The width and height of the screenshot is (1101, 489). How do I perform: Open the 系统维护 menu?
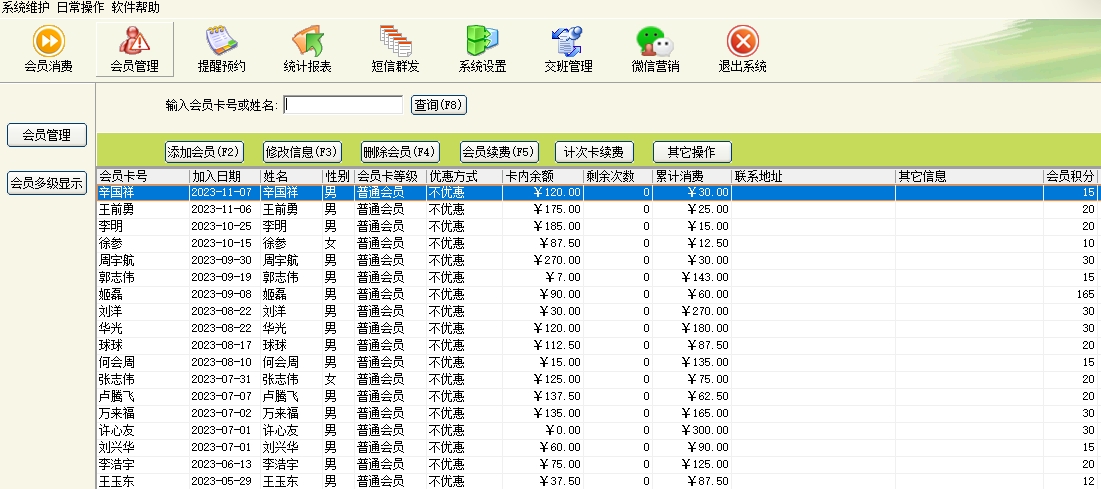coord(26,7)
